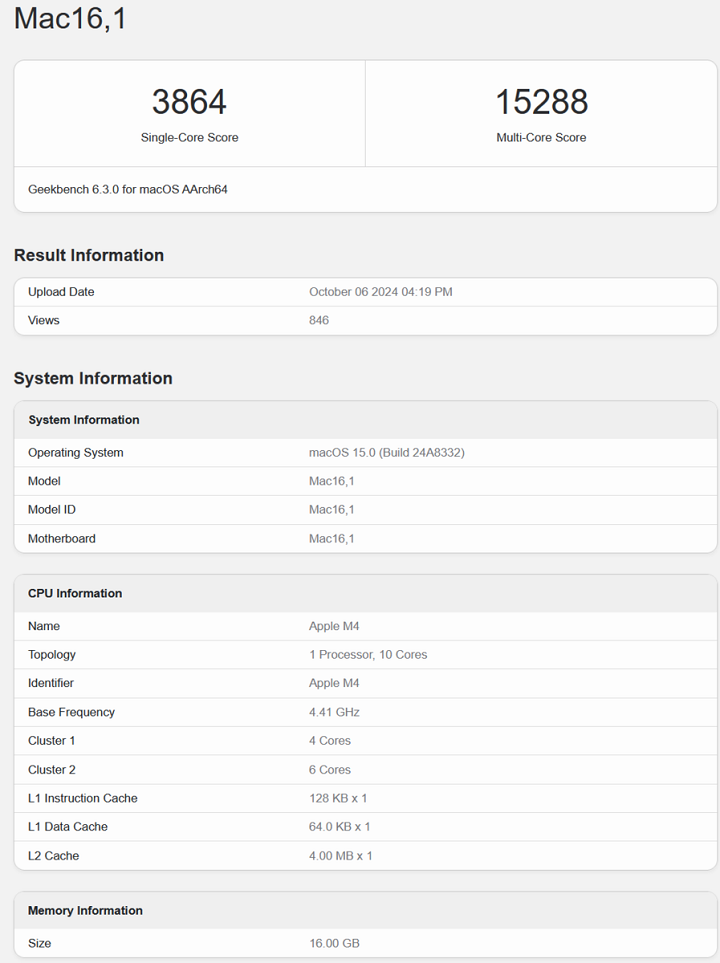The width and height of the screenshot is (720, 963).
Task: Click the Topology value 1 Processor, 10 Cores
Action: pyautogui.click(x=368, y=655)
